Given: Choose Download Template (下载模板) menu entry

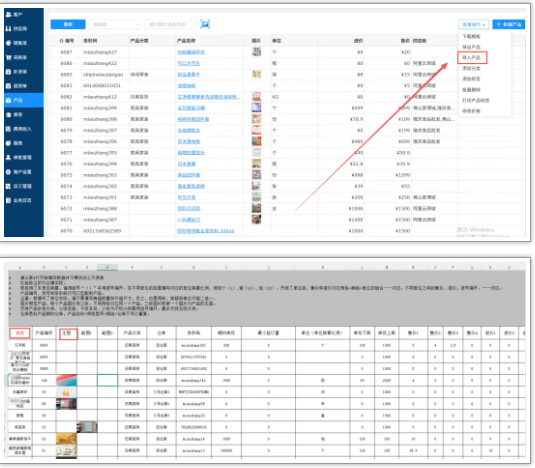Looking at the screenshot, I should point(471,36).
